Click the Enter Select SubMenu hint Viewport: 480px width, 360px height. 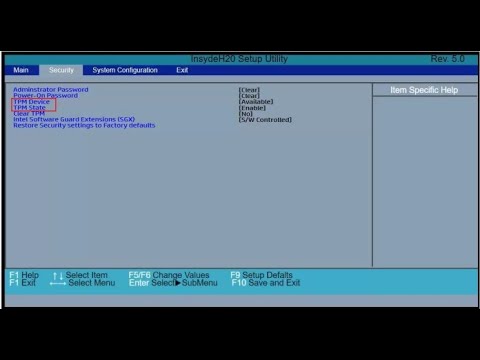click(173, 283)
